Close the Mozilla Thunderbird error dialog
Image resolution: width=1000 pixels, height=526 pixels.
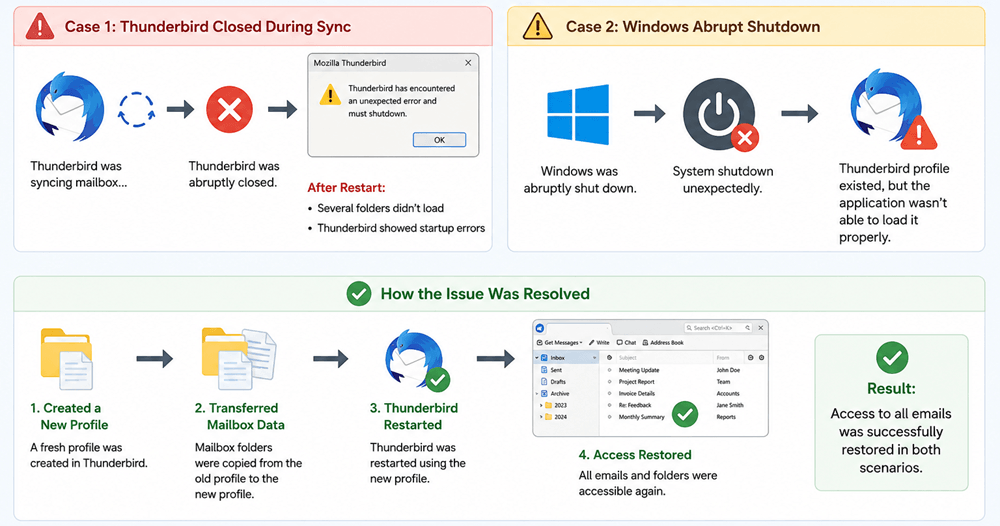click(x=468, y=62)
